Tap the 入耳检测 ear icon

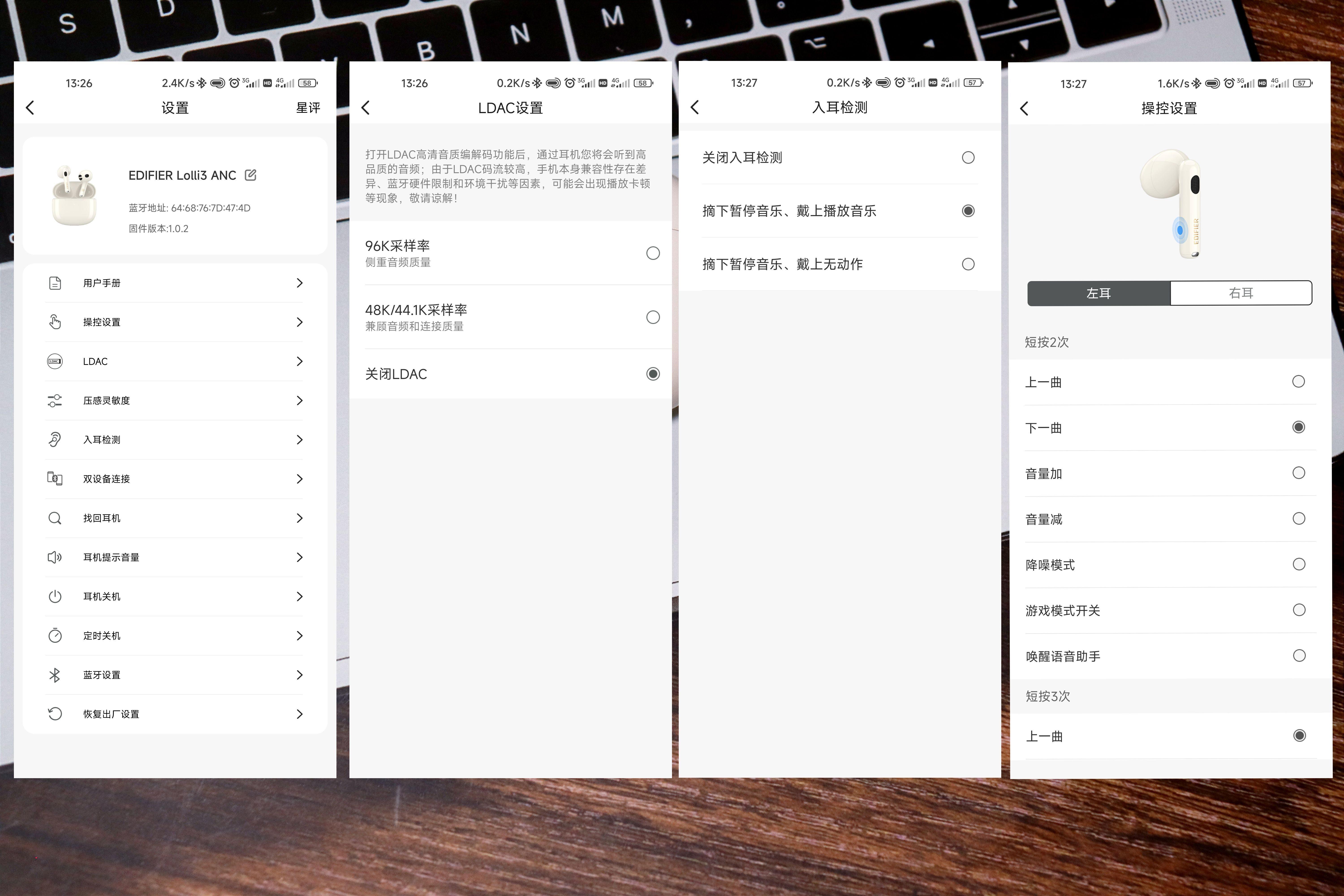[55, 439]
